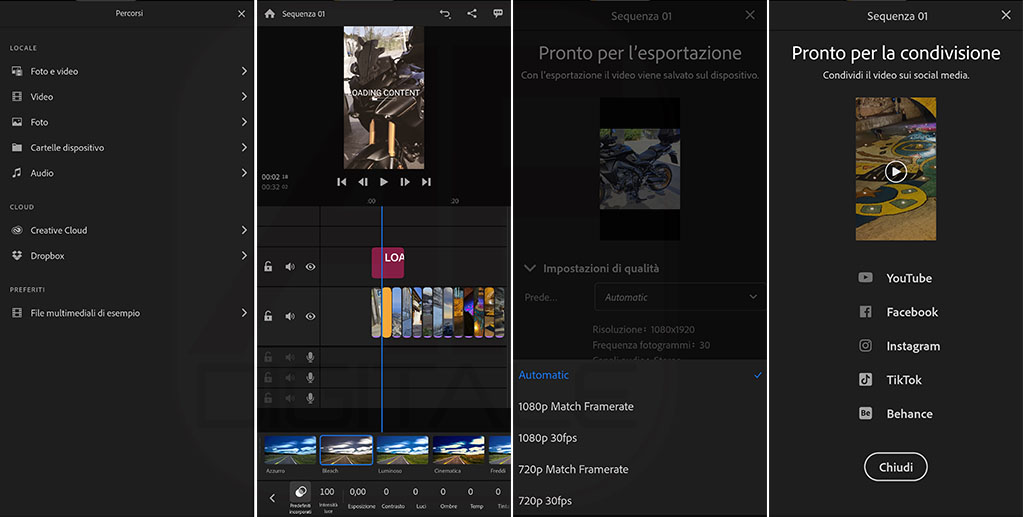Select the checked Automatic option in list

(640, 375)
